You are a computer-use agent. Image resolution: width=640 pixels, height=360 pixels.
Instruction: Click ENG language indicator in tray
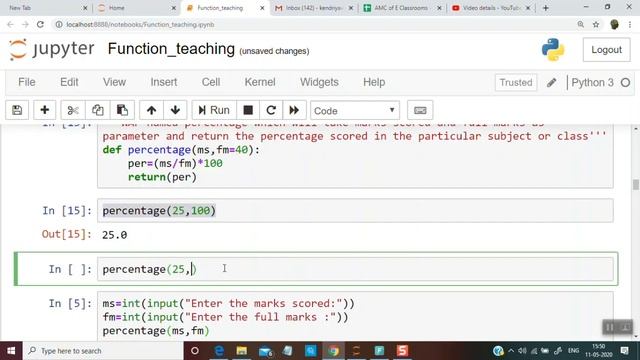pyautogui.click(x=573, y=351)
